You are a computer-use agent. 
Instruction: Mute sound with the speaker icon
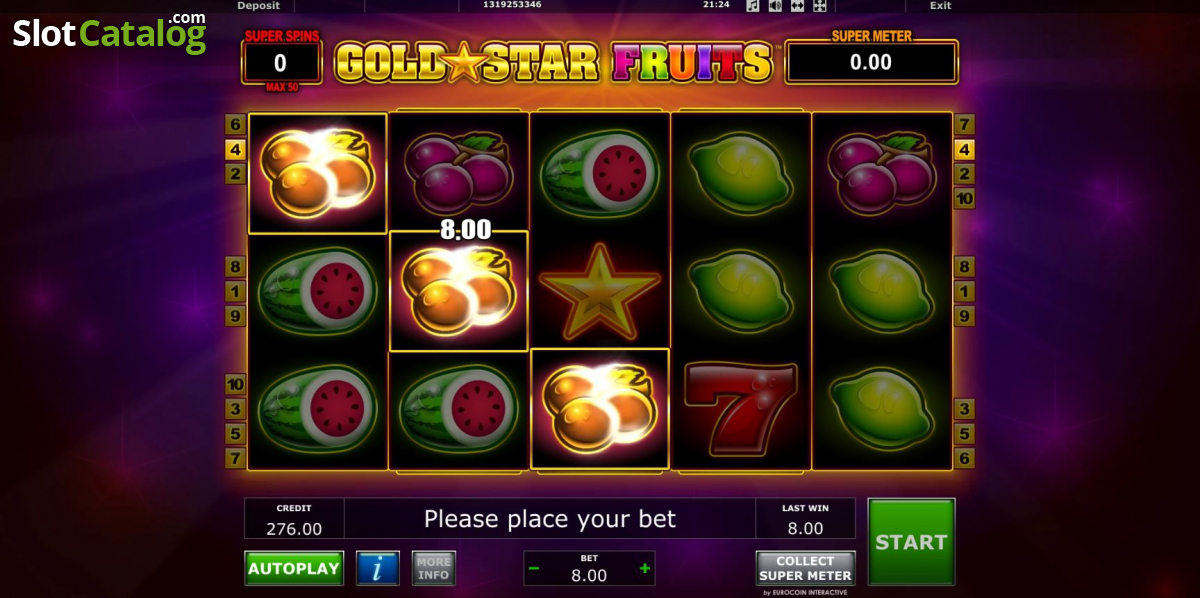pyautogui.click(x=775, y=6)
